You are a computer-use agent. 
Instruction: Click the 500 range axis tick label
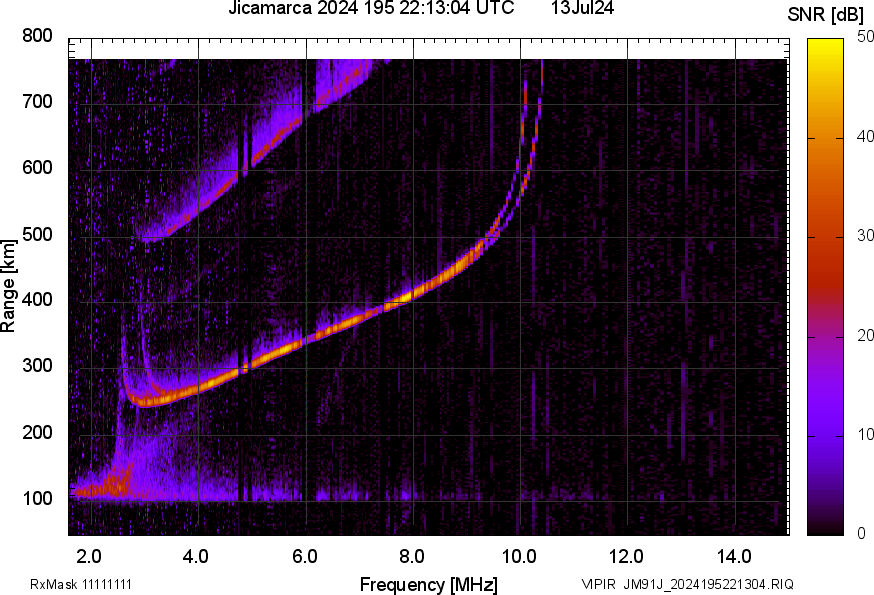pos(37,234)
